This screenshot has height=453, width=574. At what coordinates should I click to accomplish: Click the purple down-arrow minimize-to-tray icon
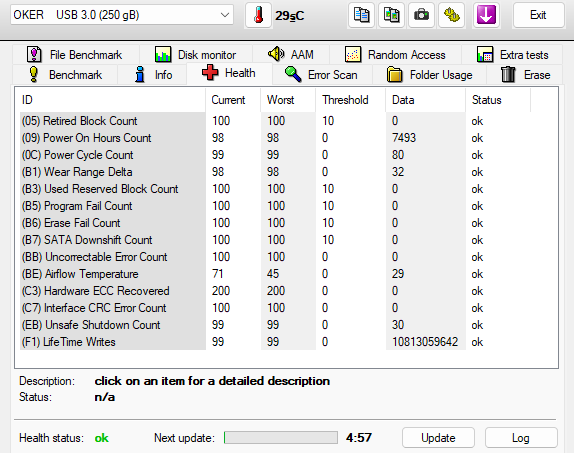[x=486, y=15]
